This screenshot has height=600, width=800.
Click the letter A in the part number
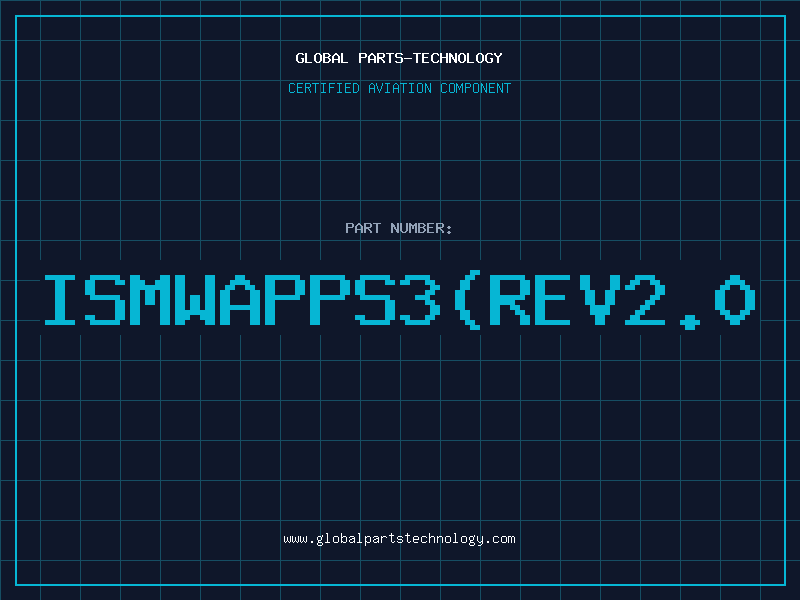click(x=240, y=300)
